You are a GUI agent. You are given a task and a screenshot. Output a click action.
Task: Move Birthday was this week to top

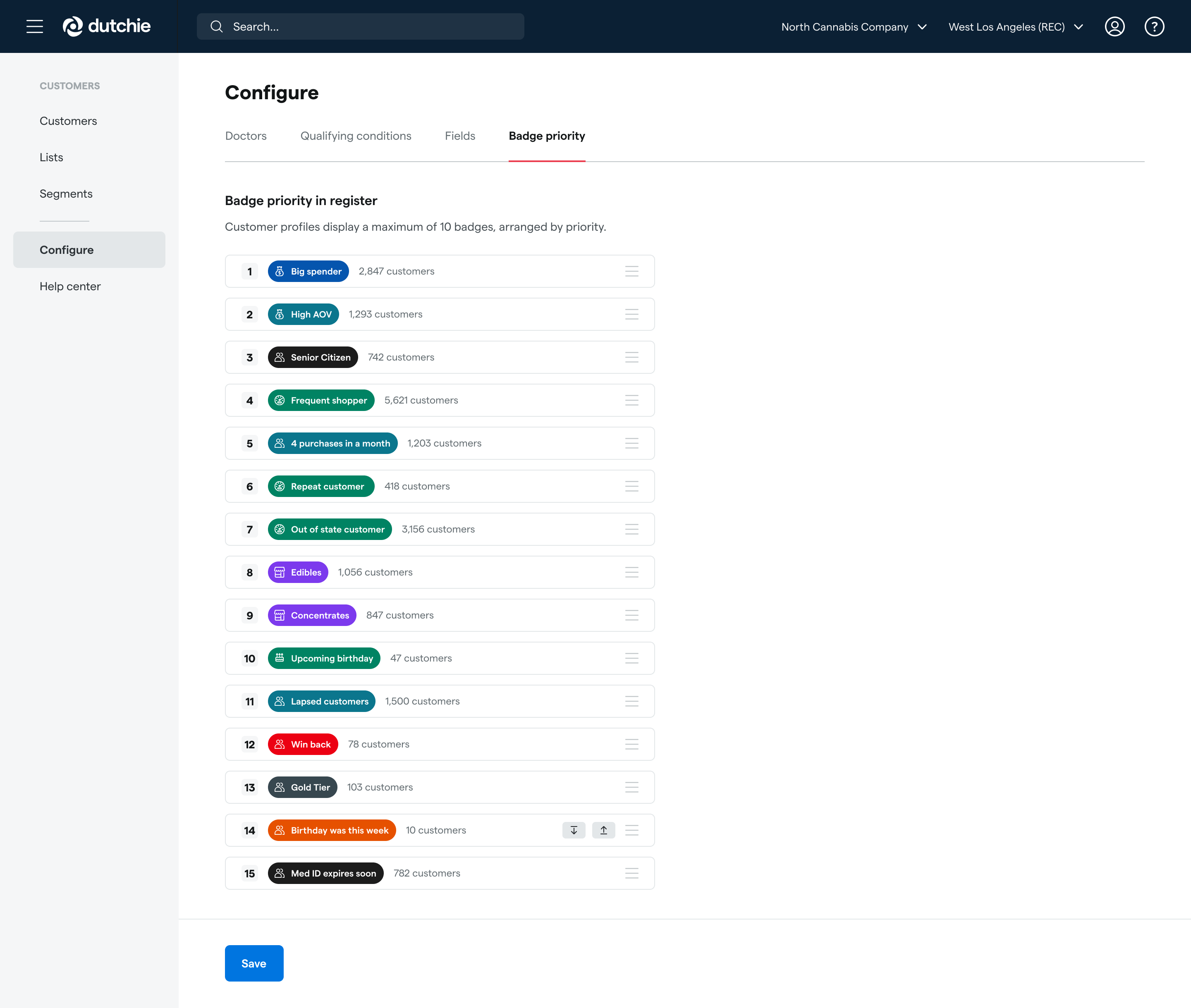[x=603, y=830]
